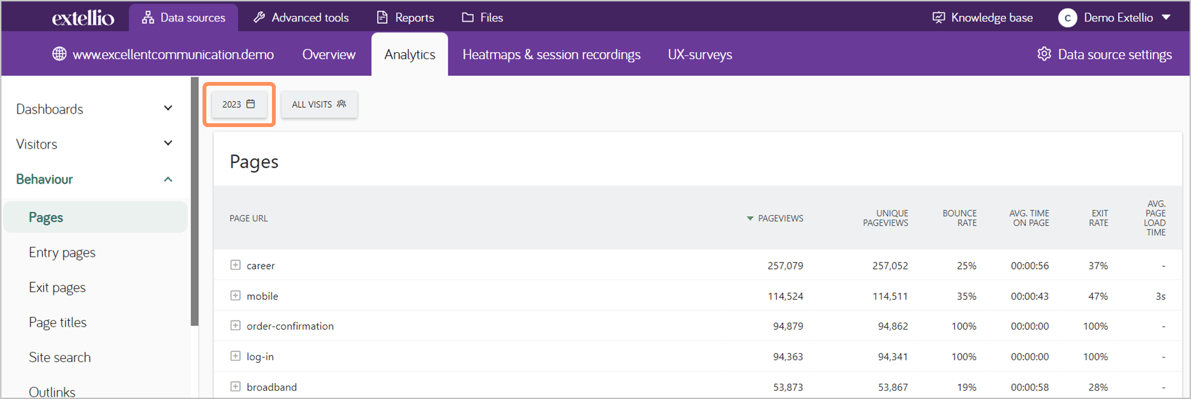Switch to the Overview tab
Screen dimensions: 1191x399
[329, 54]
